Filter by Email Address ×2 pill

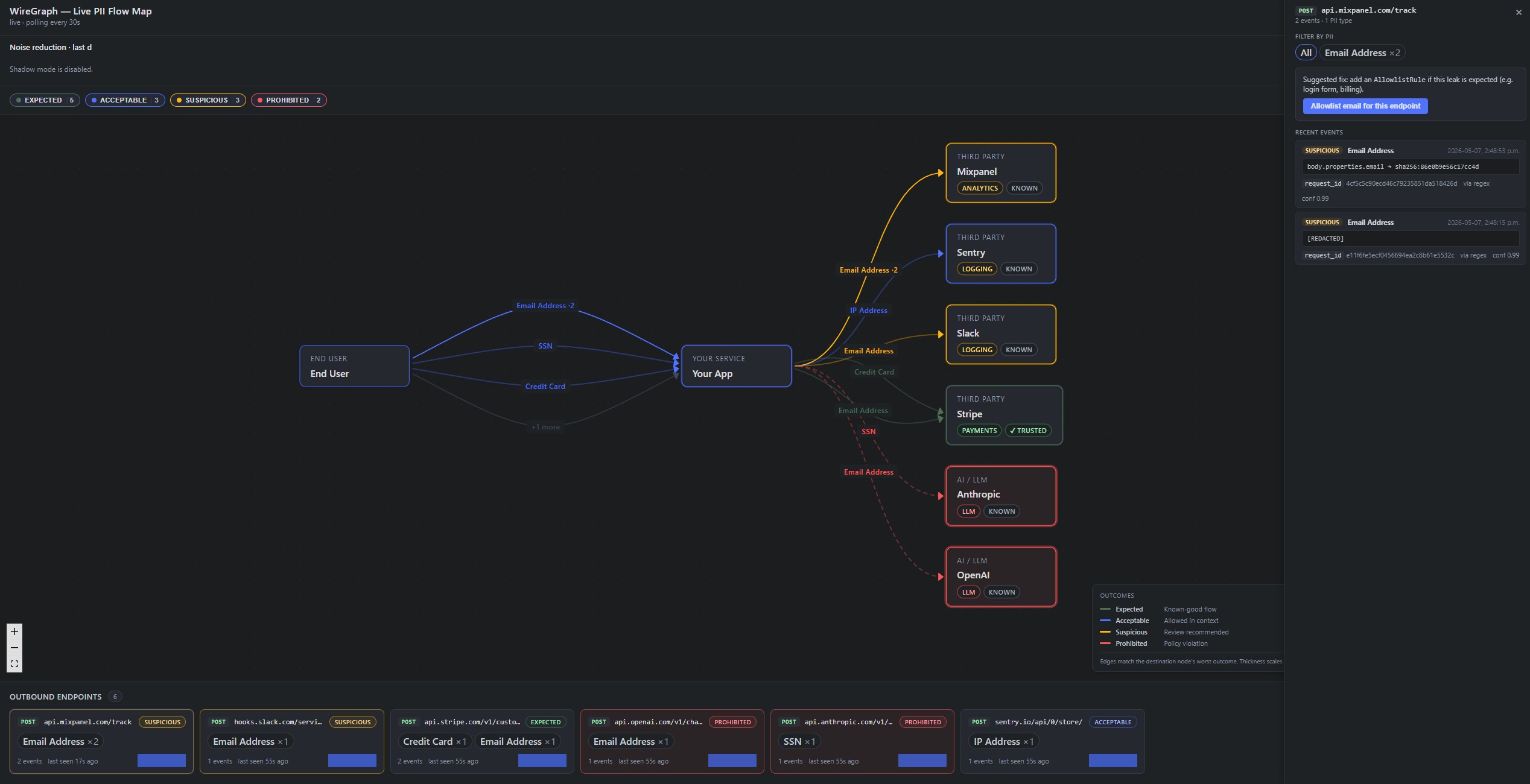coord(1362,53)
